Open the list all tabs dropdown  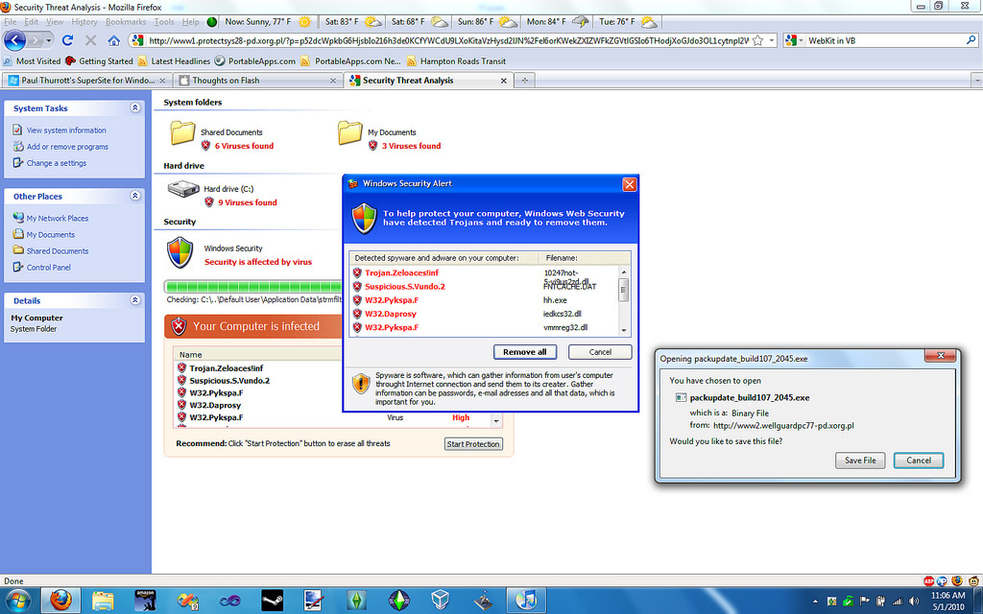pos(977,80)
